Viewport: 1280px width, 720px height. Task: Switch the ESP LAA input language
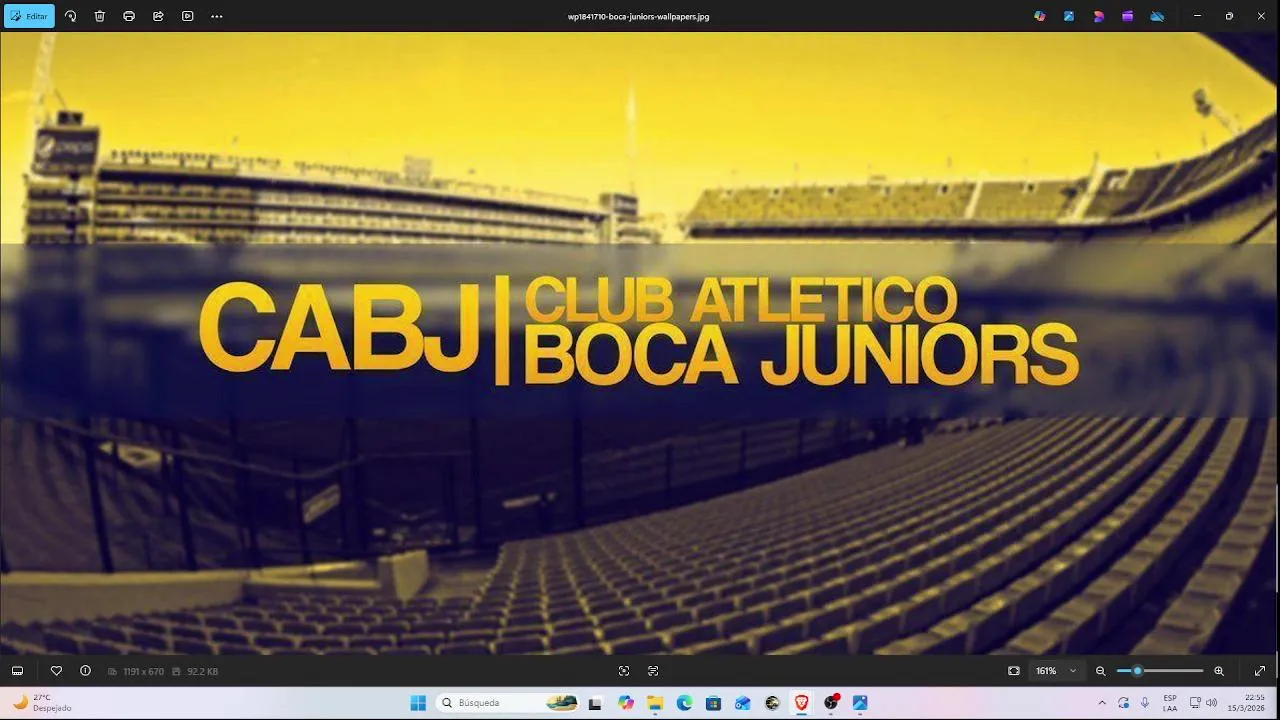(1170, 703)
